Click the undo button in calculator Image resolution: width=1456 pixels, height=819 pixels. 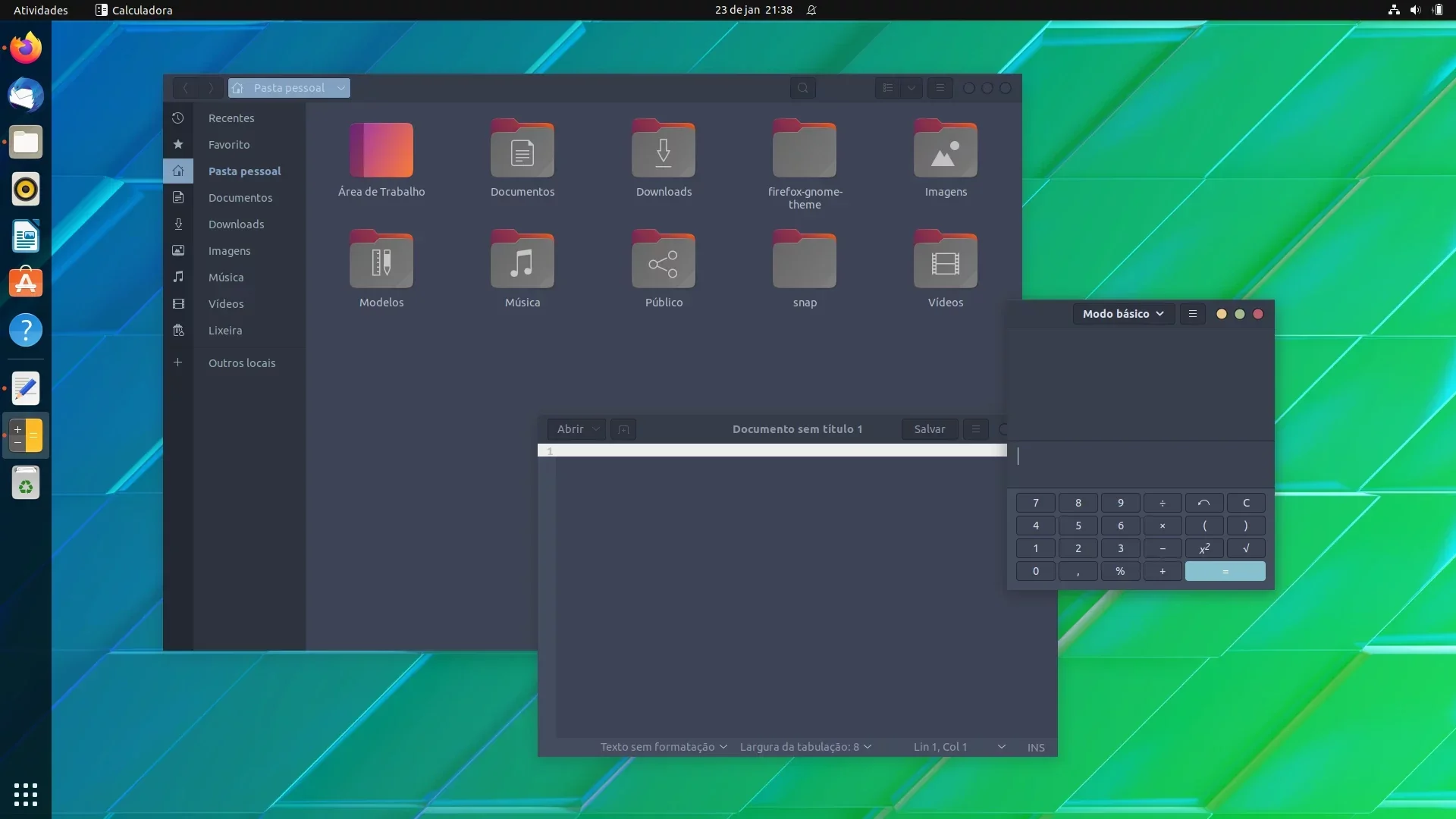[1203, 503]
